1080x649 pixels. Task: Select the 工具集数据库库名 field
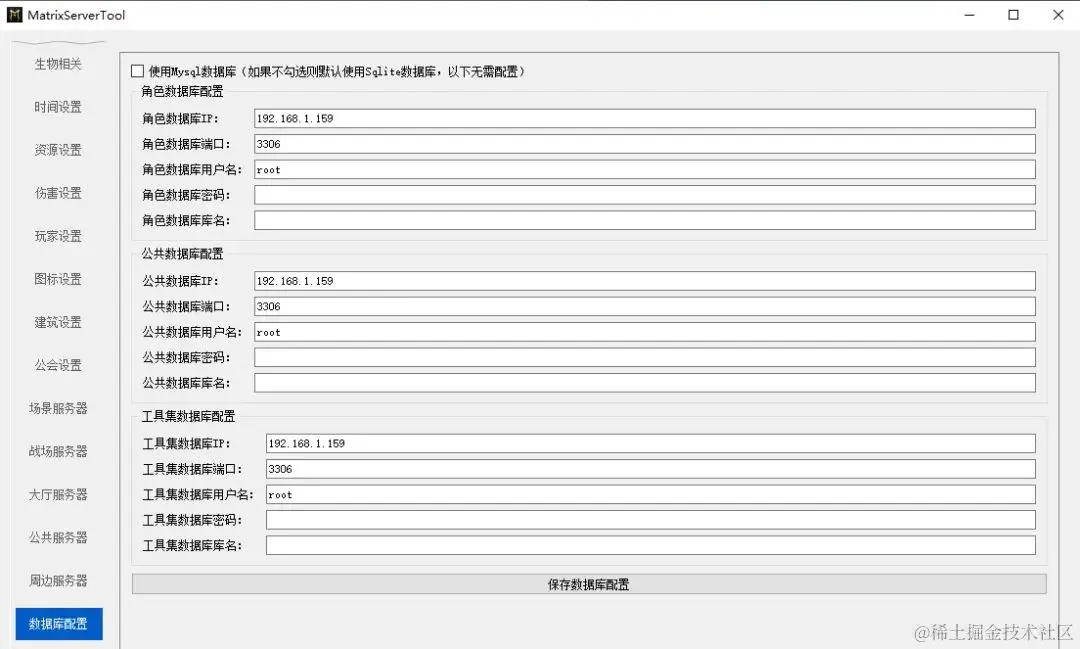click(651, 546)
